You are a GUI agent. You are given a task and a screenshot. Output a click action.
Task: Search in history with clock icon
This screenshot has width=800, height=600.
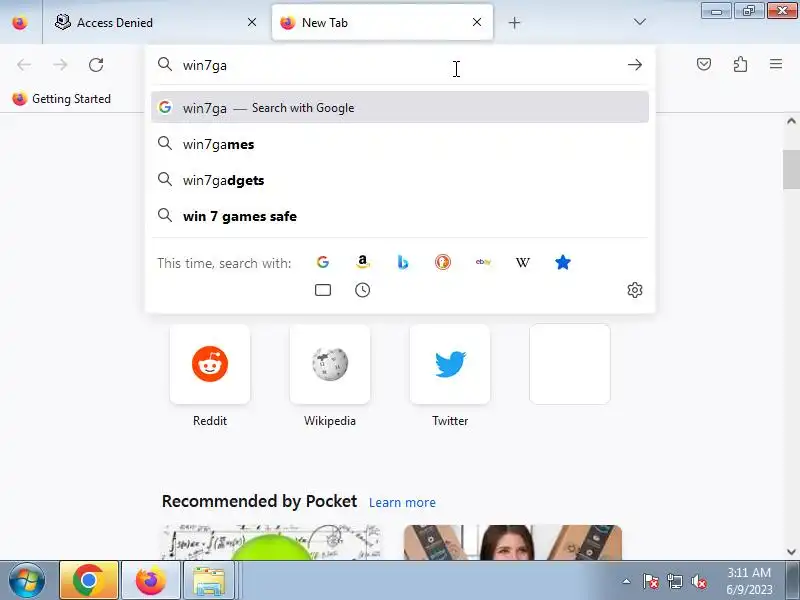click(x=362, y=290)
